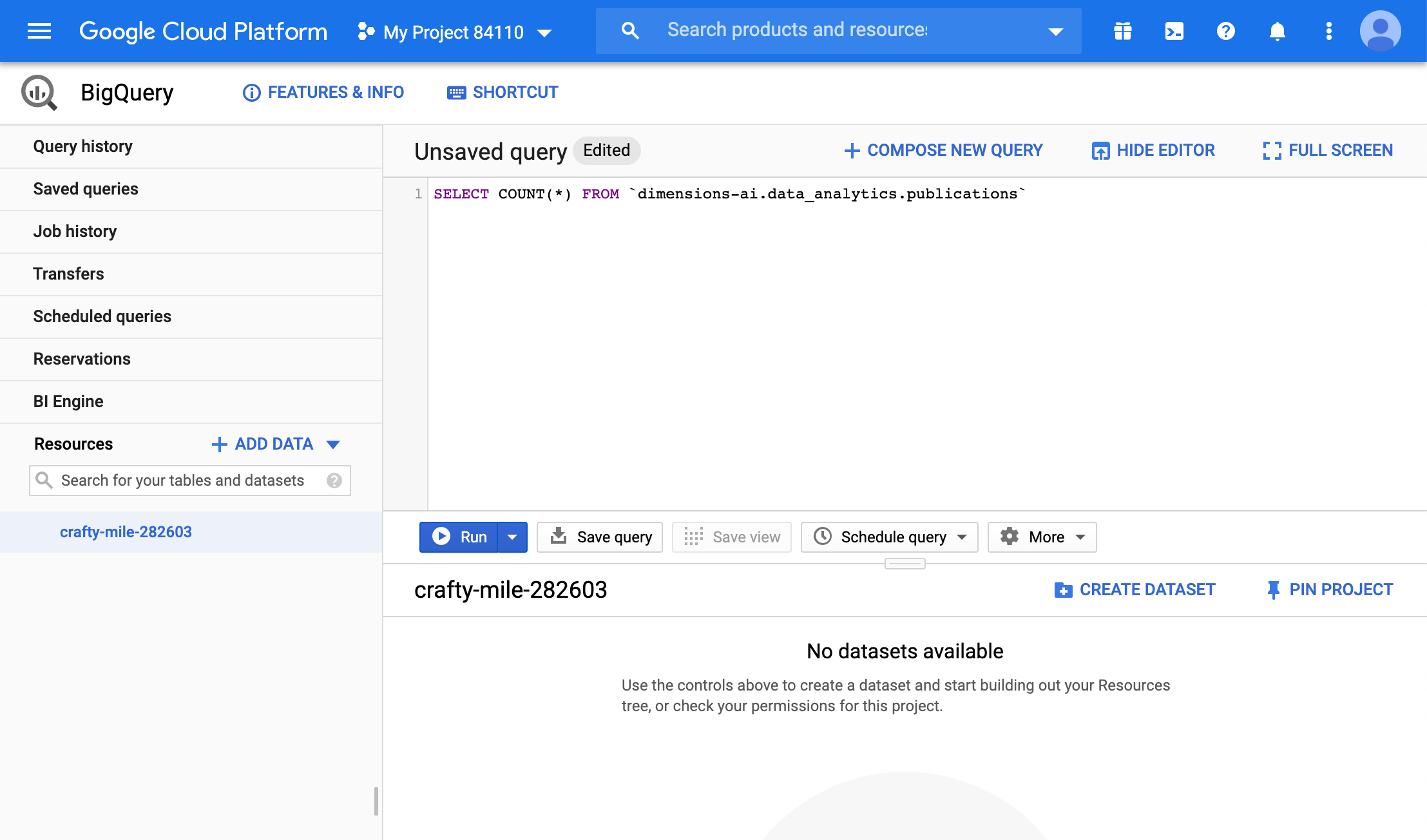This screenshot has height=840, width=1427.
Task: Click the help icon in the resources search box
Action: point(334,481)
